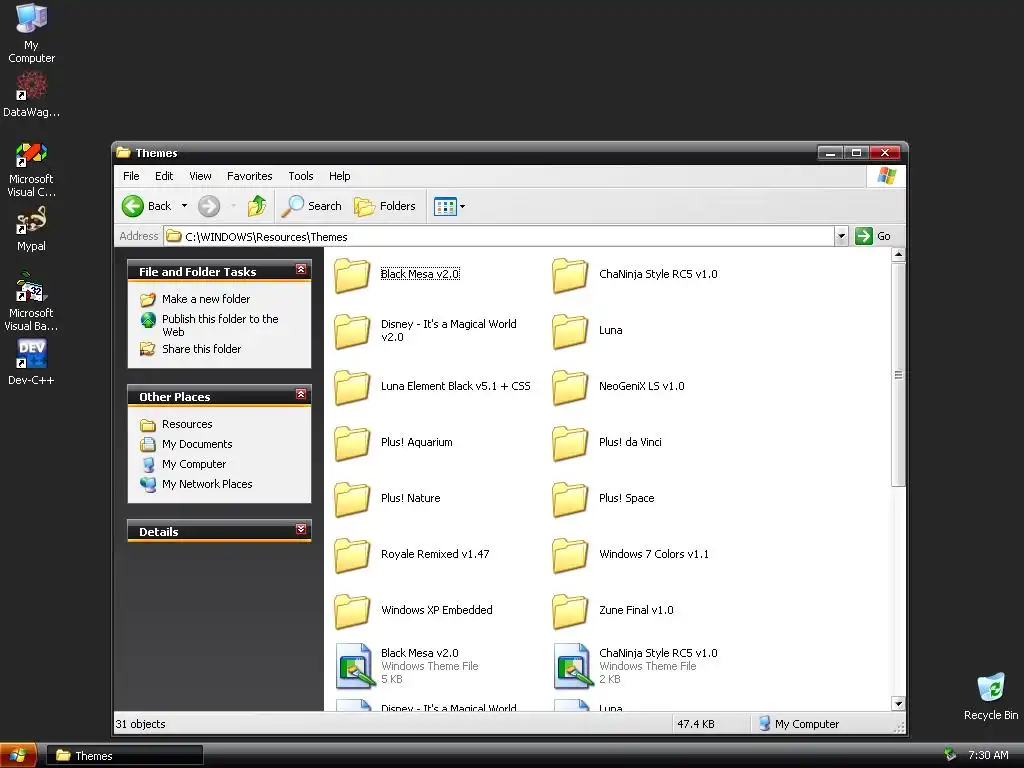Expand the address bar dropdown list
Viewport: 1024px width, 768px height.
(841, 236)
